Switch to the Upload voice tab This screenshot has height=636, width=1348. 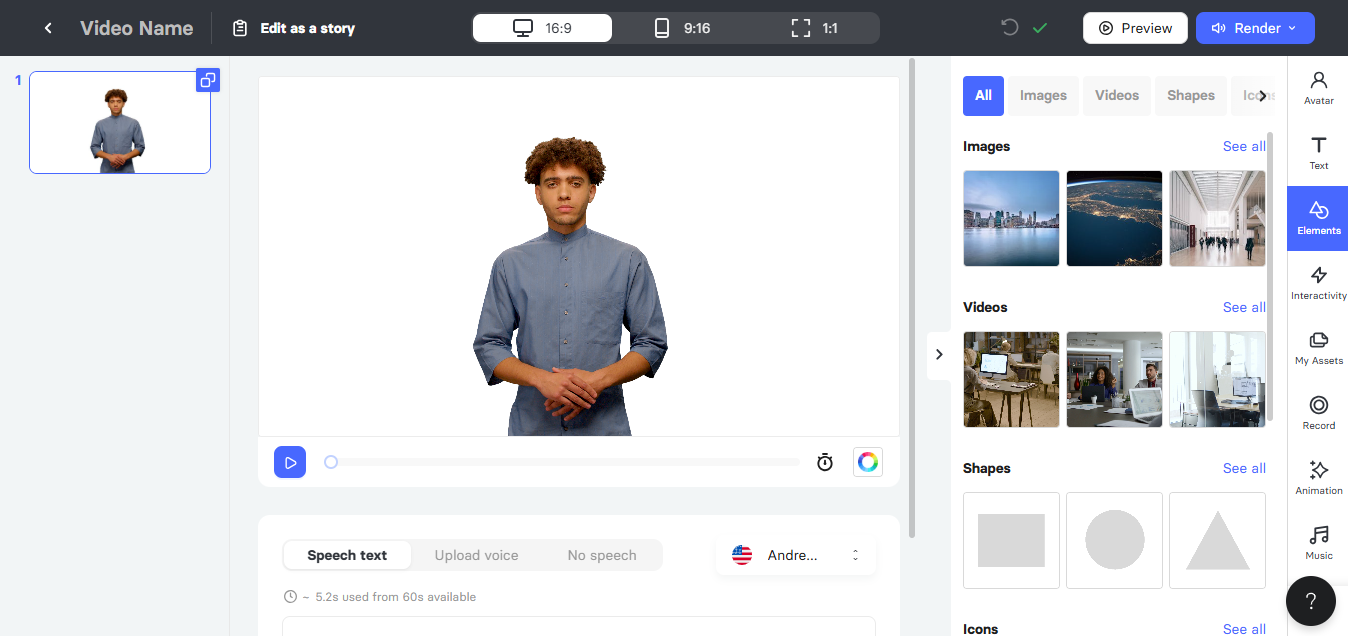(476, 555)
